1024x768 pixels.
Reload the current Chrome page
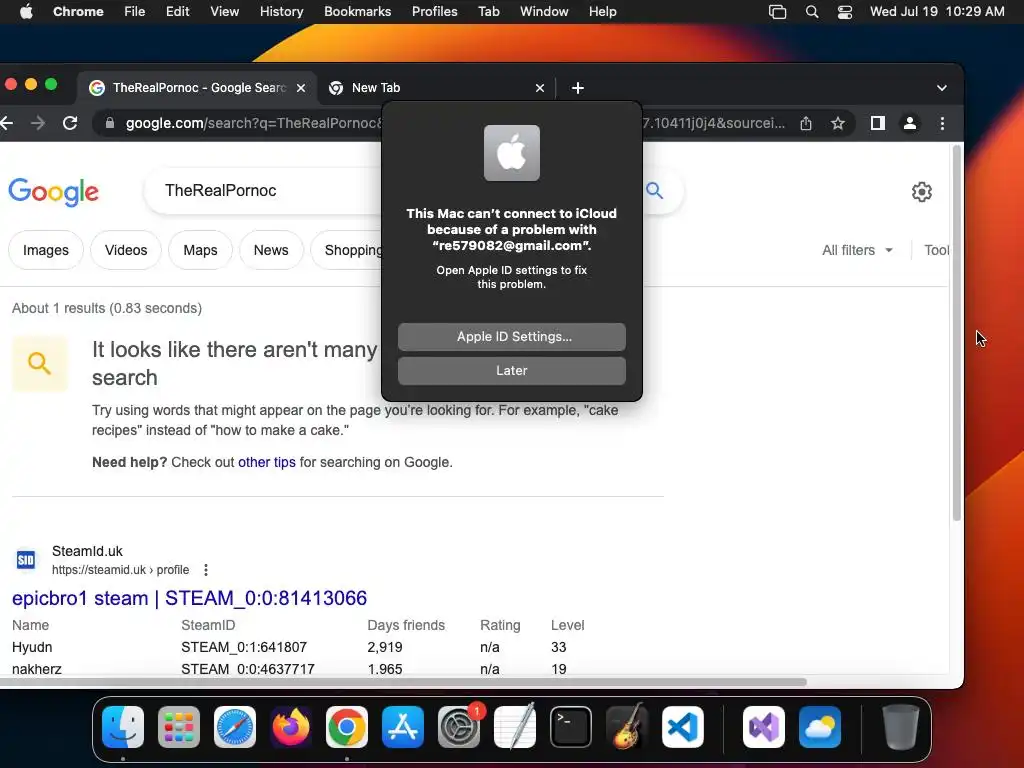click(70, 123)
